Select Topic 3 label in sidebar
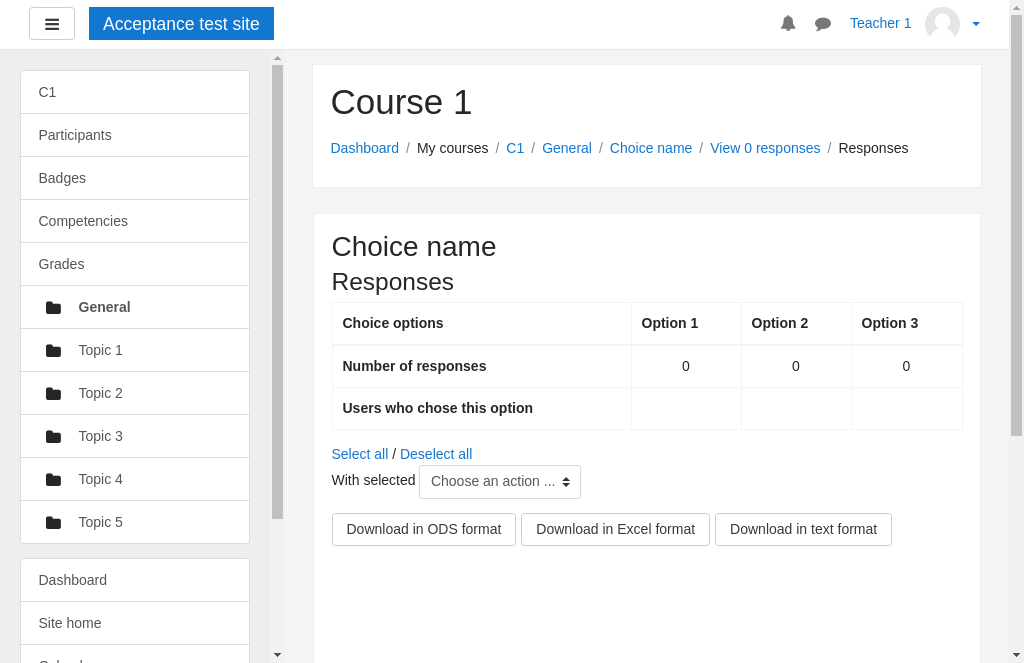Image resolution: width=1024 pixels, height=663 pixels. [101, 436]
